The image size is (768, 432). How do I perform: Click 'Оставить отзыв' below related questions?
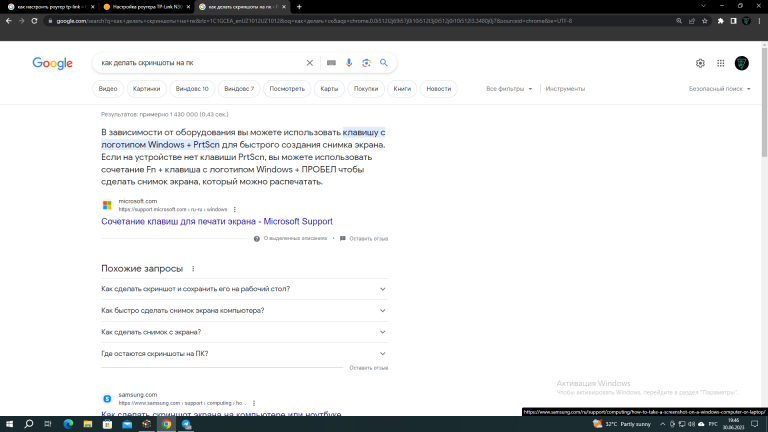click(x=368, y=368)
